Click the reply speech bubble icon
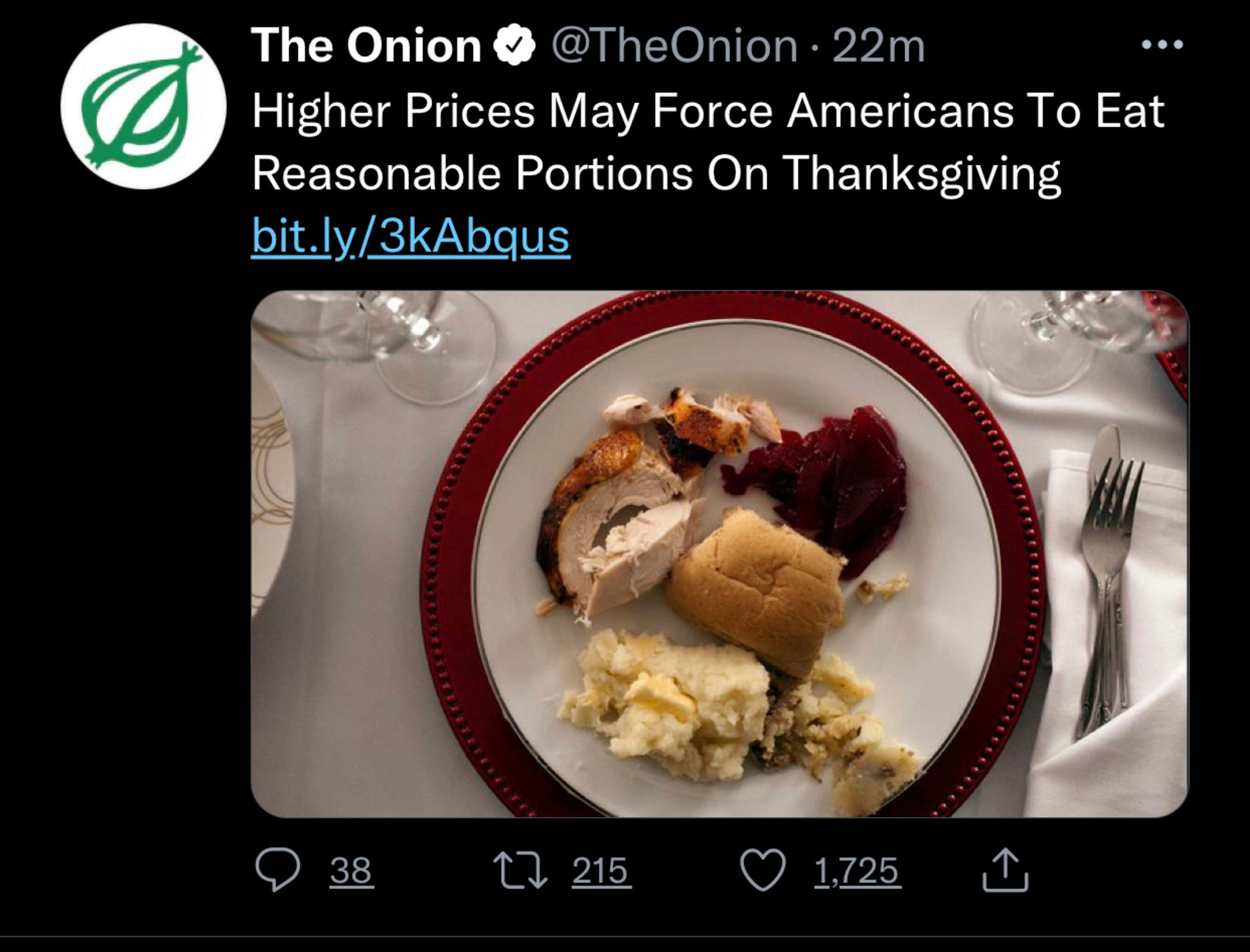1250x952 pixels. [278, 870]
